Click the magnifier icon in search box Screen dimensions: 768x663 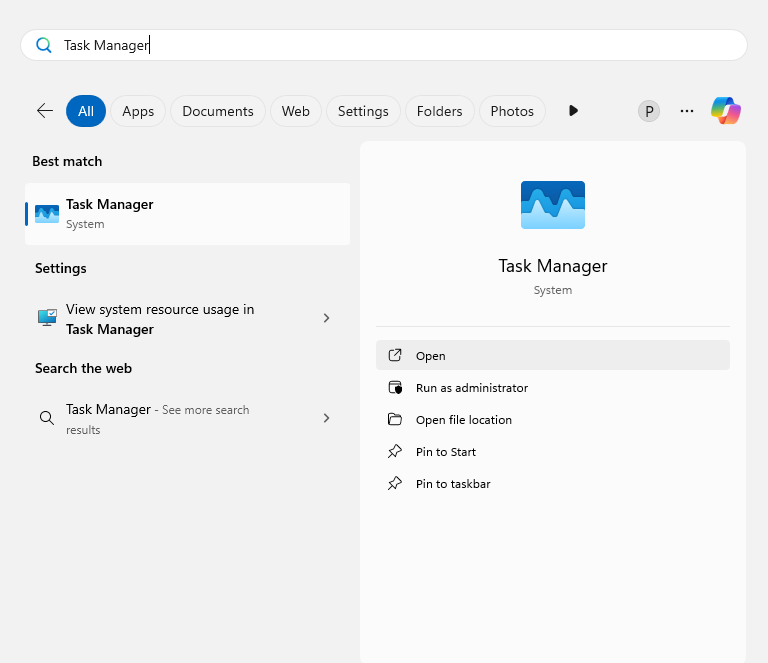(44, 45)
